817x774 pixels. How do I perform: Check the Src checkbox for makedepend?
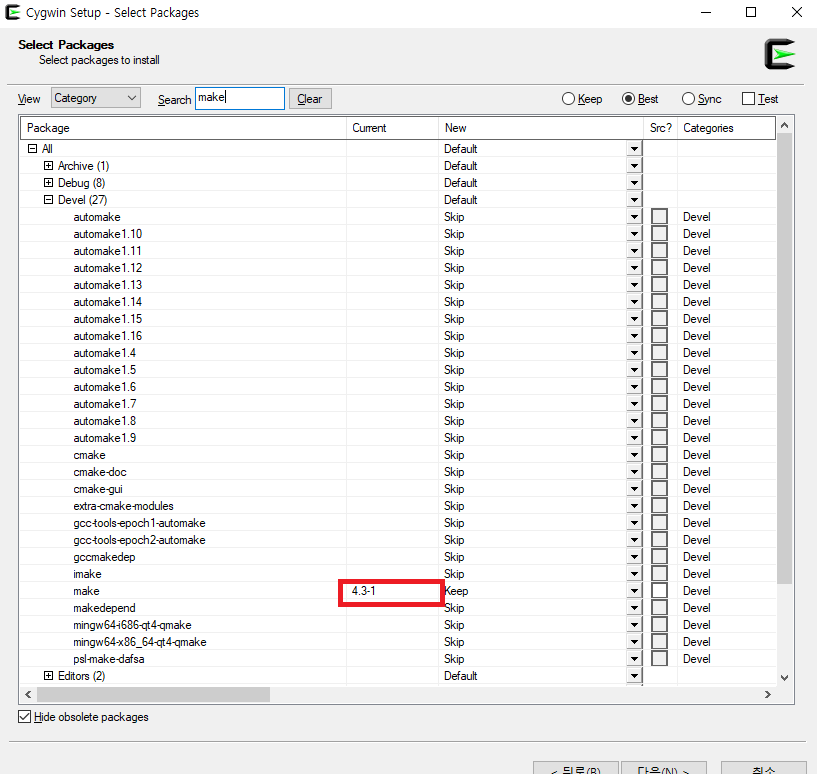(660, 608)
